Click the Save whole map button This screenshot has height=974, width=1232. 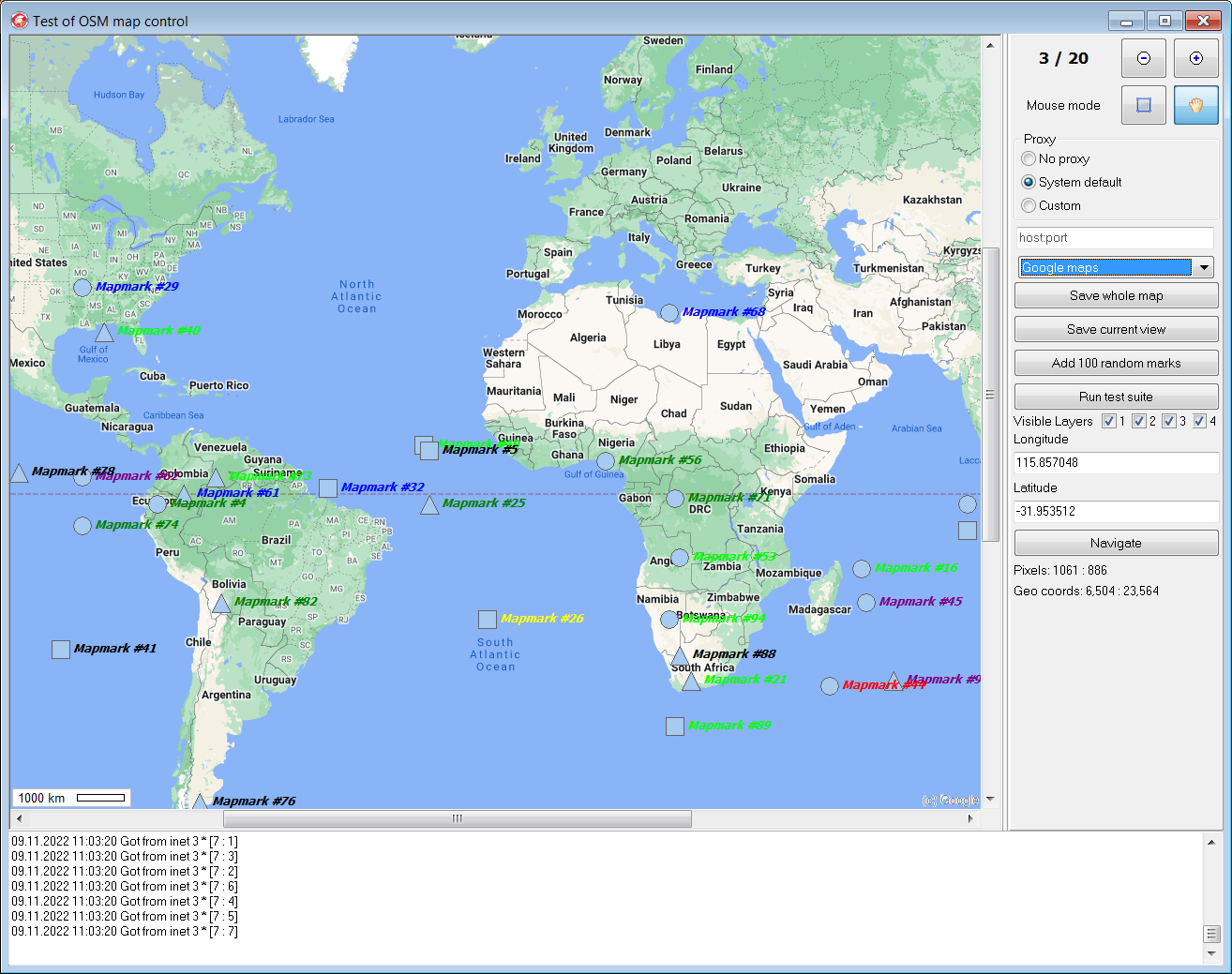[1116, 295]
